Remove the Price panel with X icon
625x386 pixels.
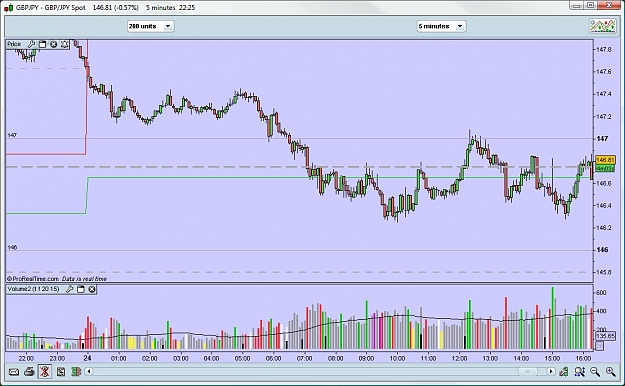[x=53, y=44]
